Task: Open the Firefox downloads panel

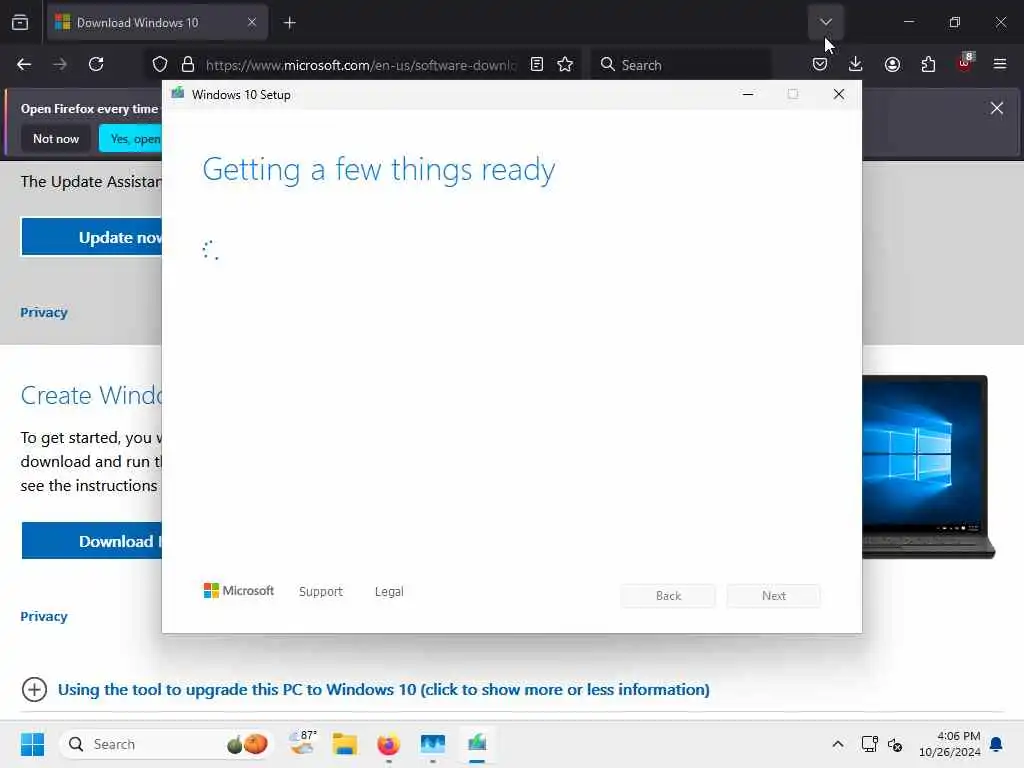Action: 856,64
